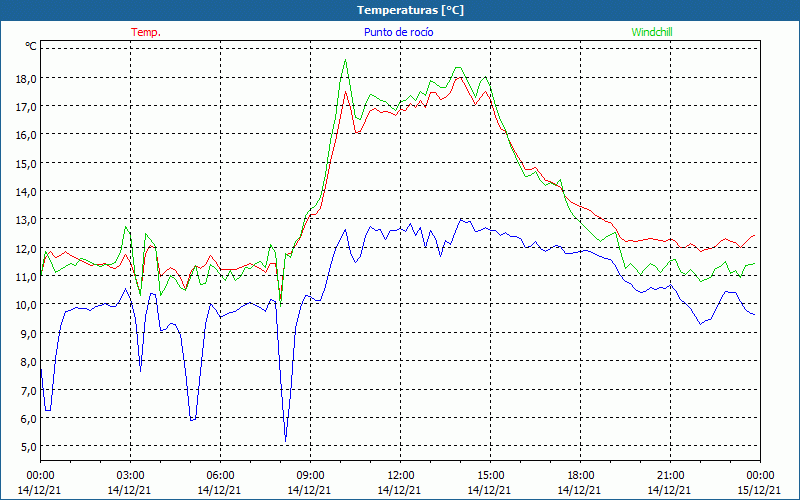Click the 12:00 time axis label

click(401, 475)
